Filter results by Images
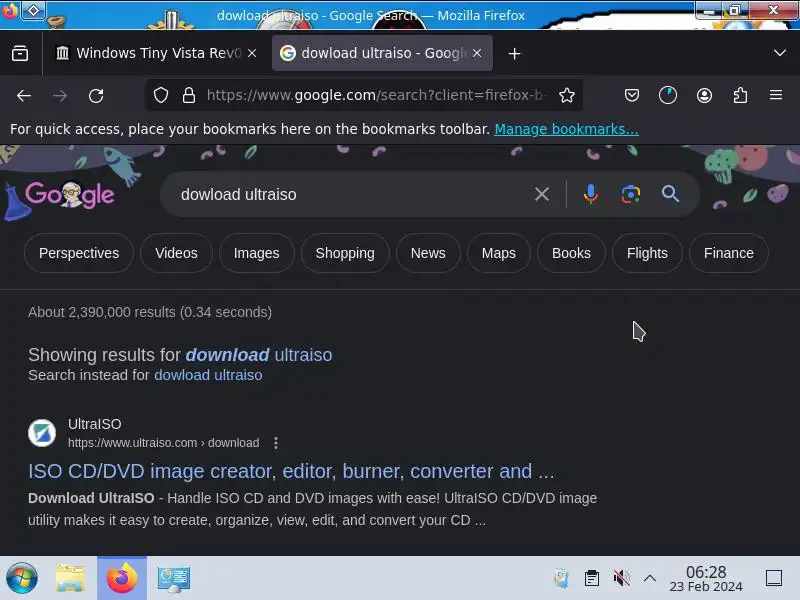 [x=257, y=253]
